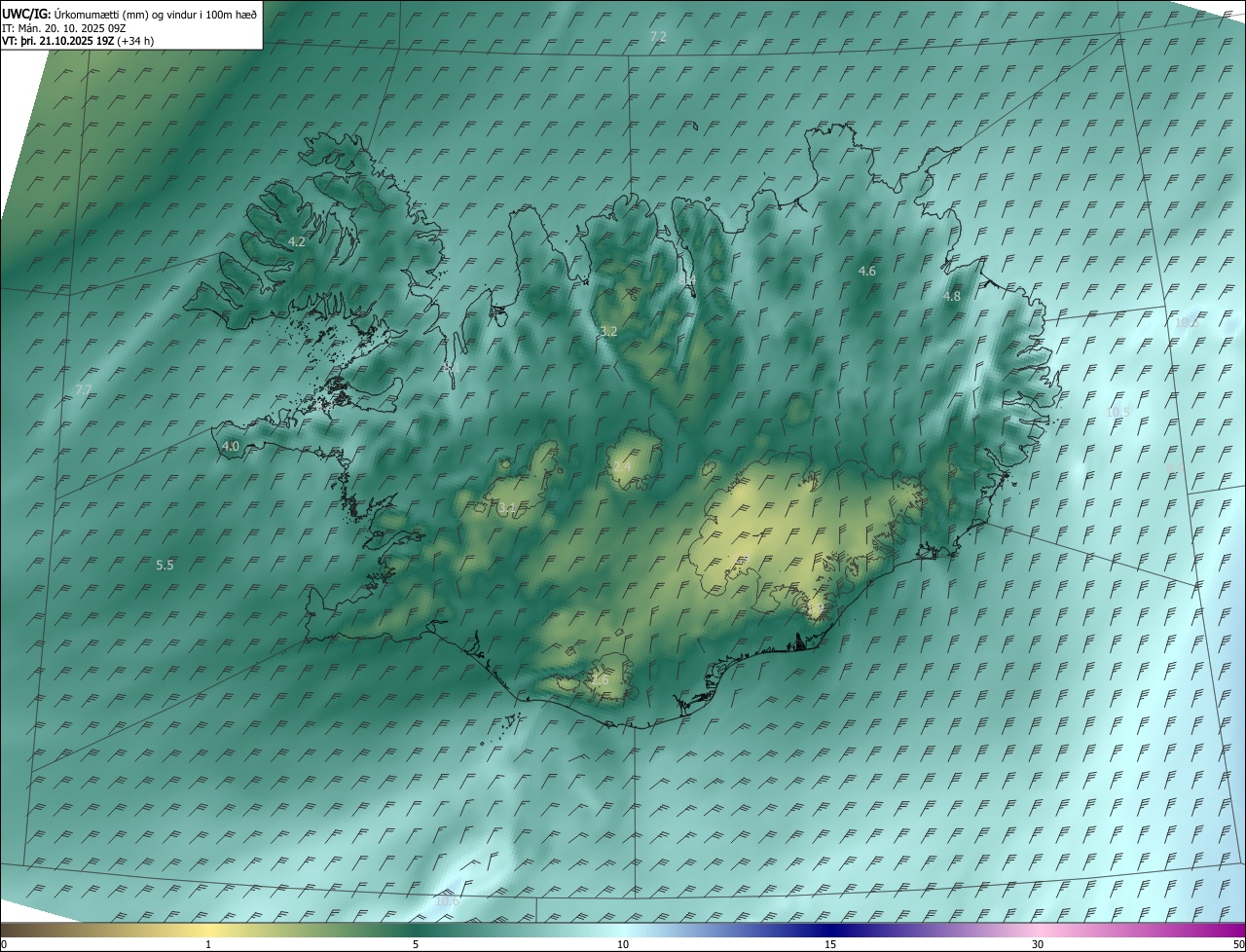Click the 3.2 value in north Iceland

pos(608,331)
